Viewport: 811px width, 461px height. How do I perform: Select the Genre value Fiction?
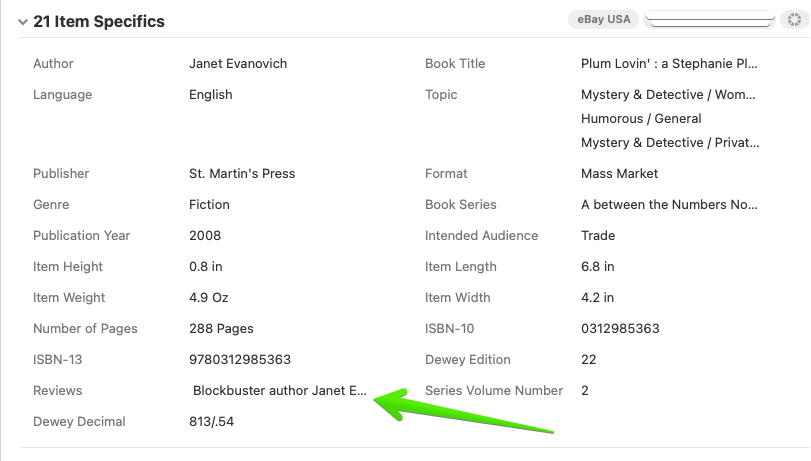pyautogui.click(x=209, y=205)
